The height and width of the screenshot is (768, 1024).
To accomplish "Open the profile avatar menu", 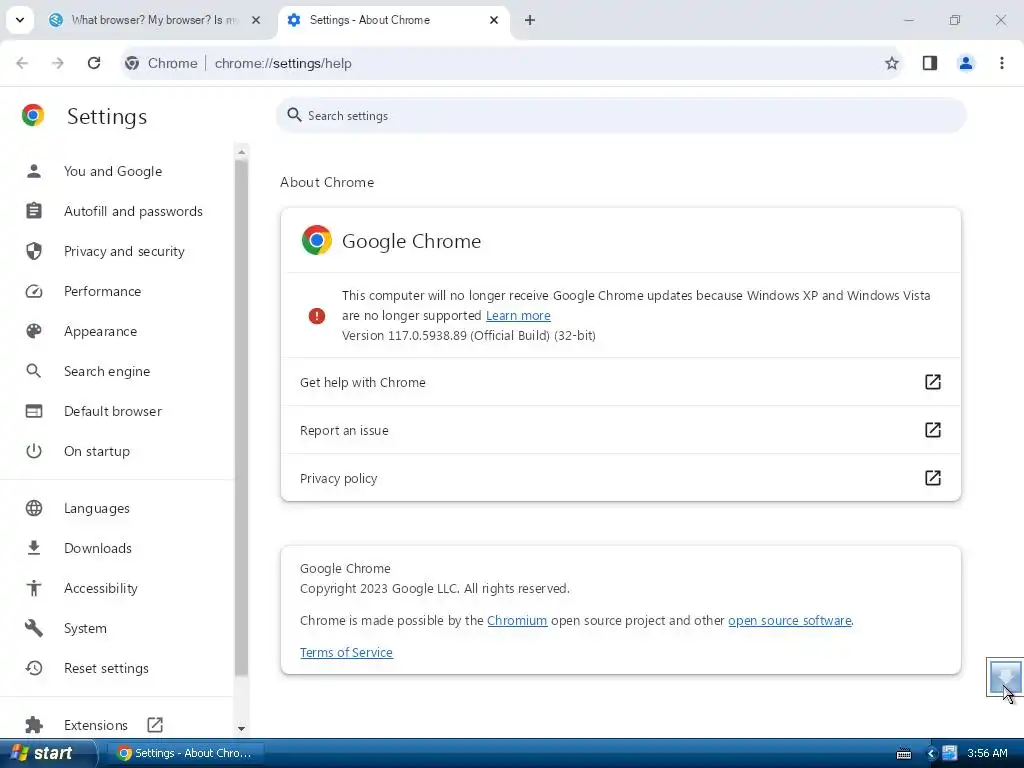I will (x=966, y=63).
